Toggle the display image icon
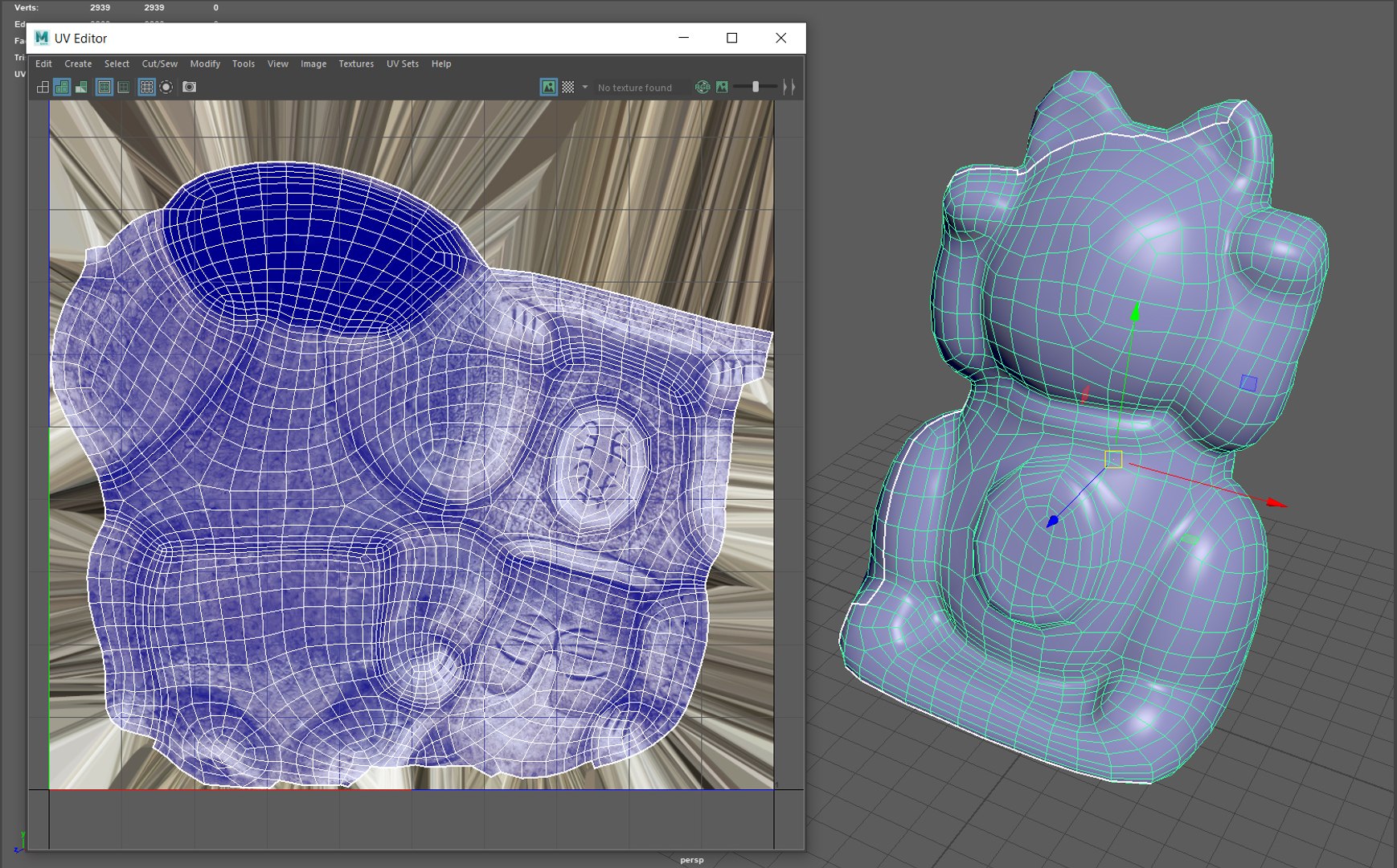The height and width of the screenshot is (868, 1397). click(549, 87)
